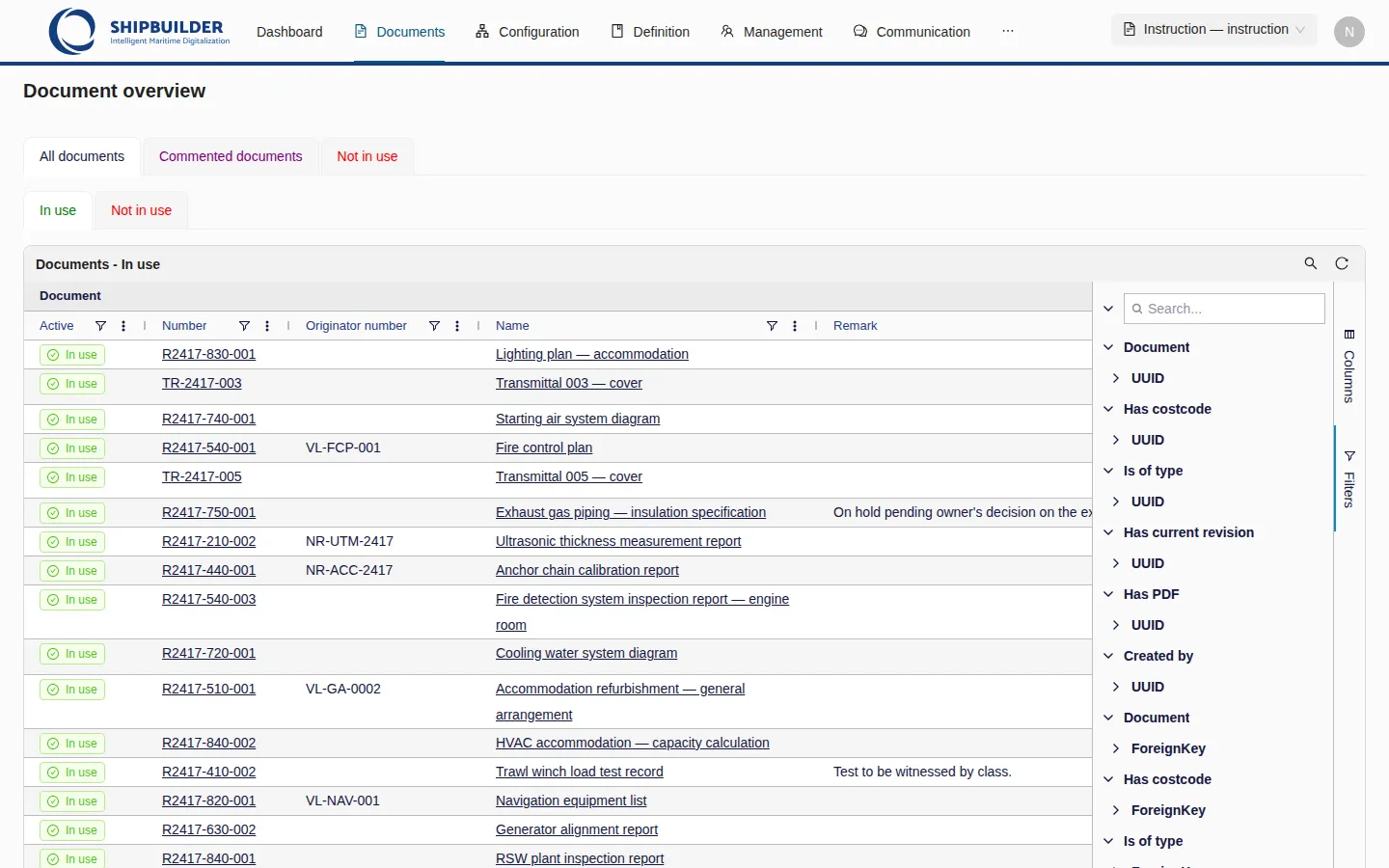Click originator number VL-NAV-001

coord(342,800)
